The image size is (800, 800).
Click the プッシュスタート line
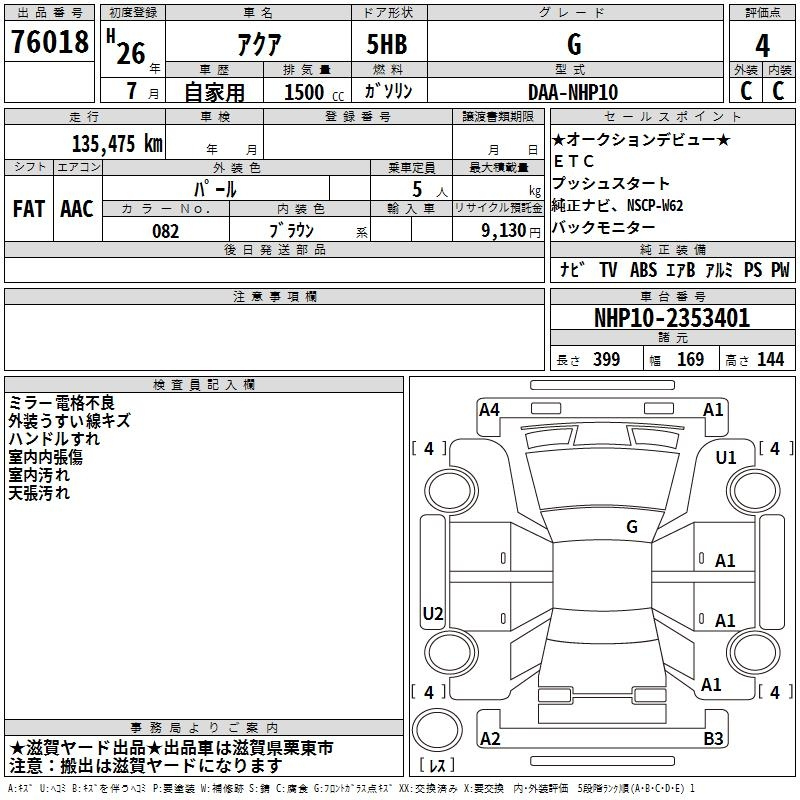click(611, 183)
